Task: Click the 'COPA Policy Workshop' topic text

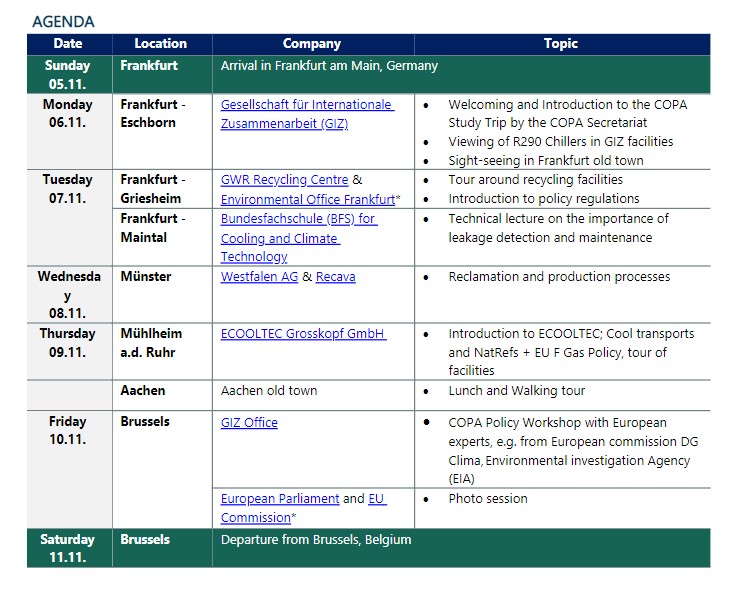Action: pyautogui.click(x=573, y=450)
